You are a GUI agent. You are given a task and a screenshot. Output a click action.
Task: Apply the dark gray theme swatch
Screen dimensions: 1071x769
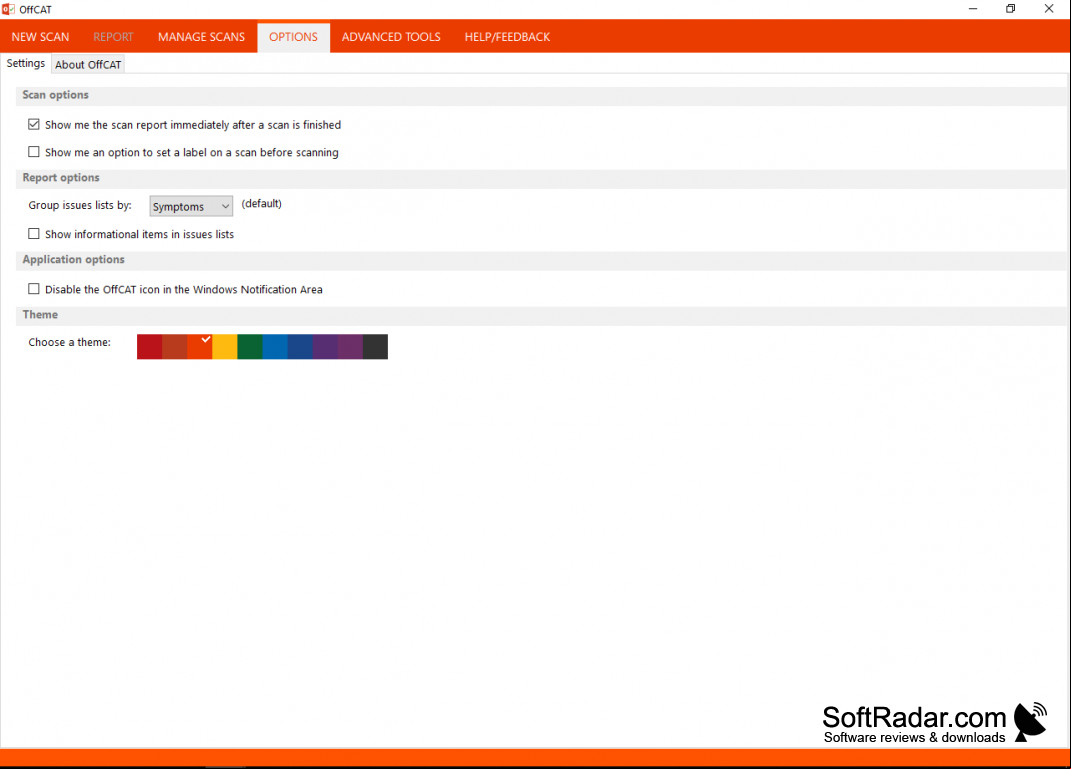376,347
